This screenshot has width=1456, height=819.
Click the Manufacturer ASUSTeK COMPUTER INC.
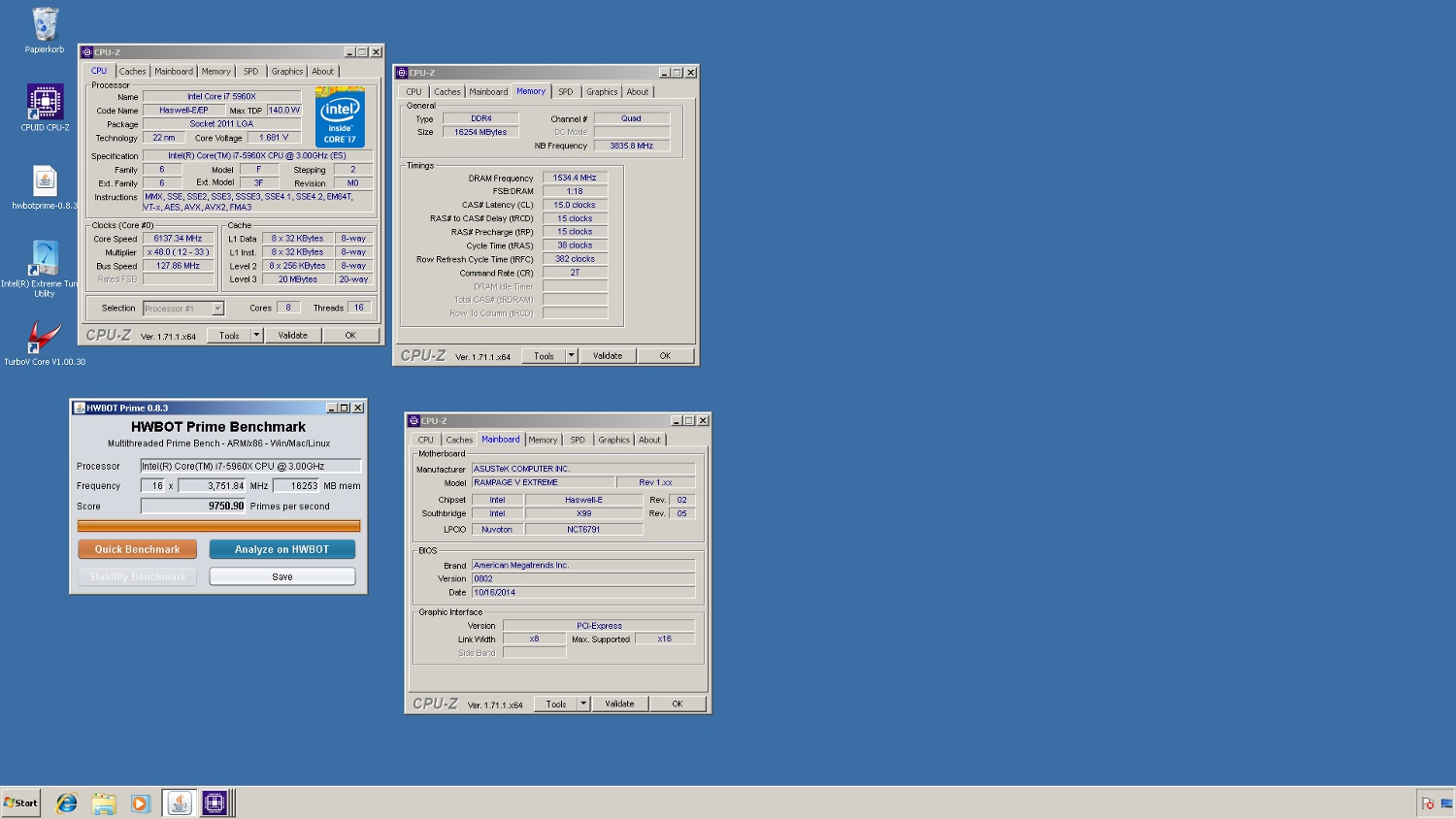(x=583, y=469)
